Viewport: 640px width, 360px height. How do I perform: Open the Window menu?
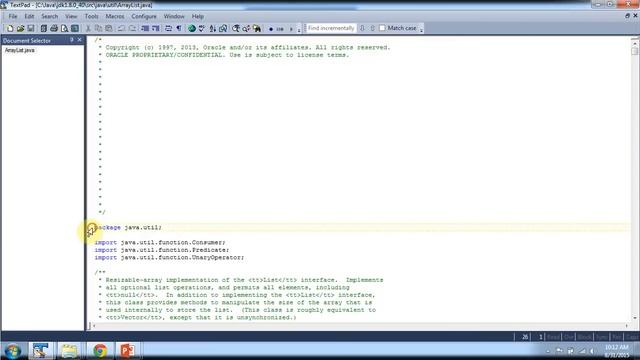174,16
